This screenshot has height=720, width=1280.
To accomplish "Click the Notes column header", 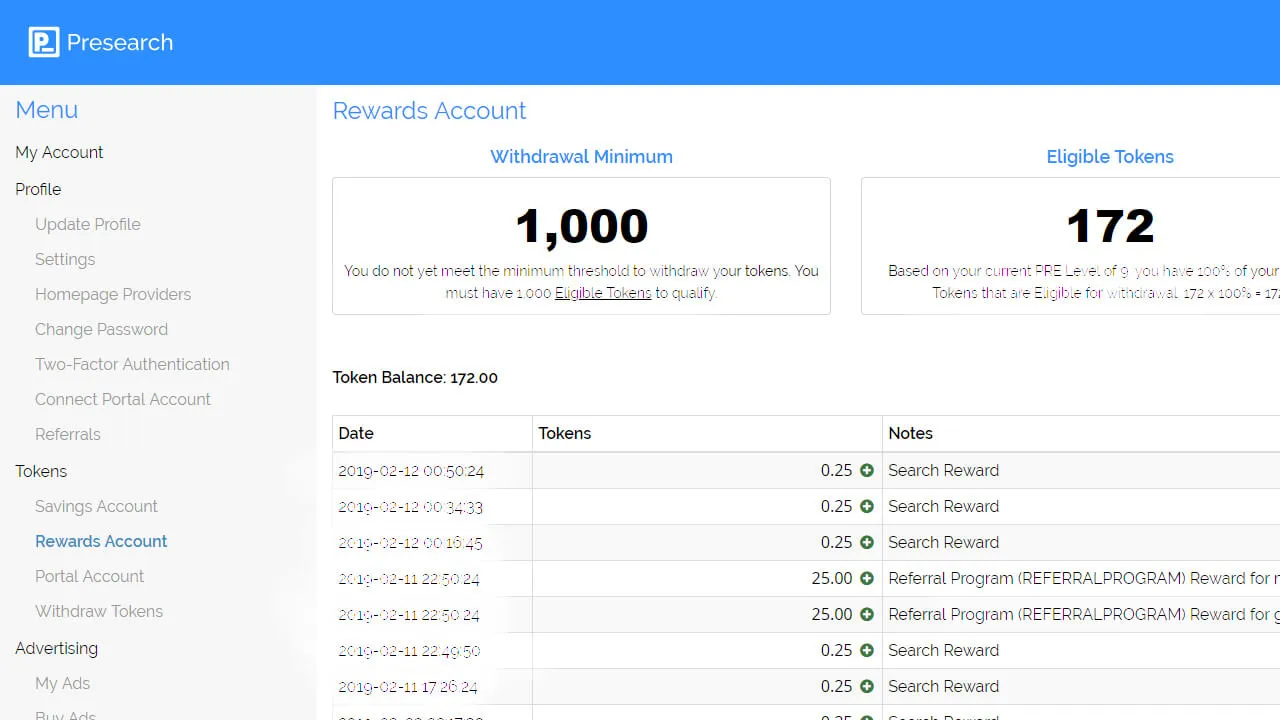I will [x=910, y=433].
